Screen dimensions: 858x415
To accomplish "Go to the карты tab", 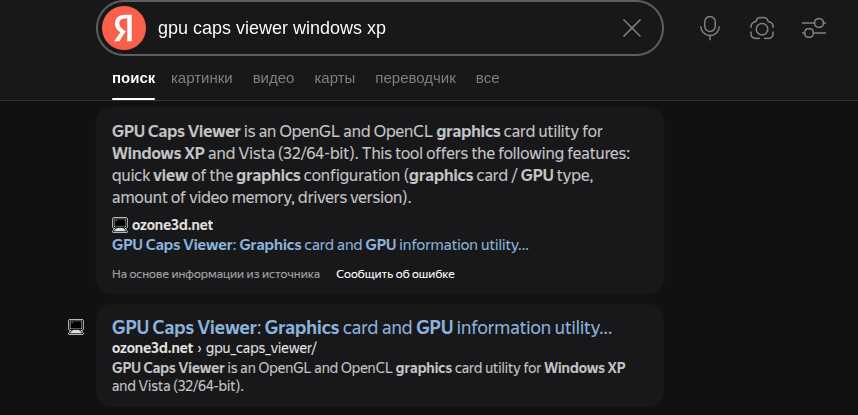I will click(x=334, y=78).
